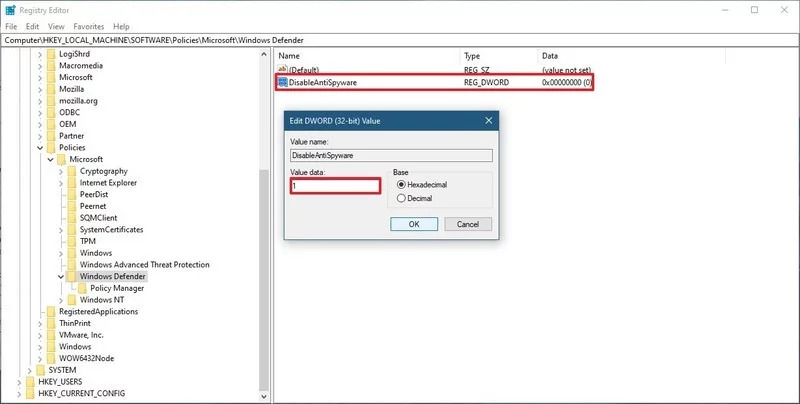Open the Edit menu
The image size is (800, 404).
pyautogui.click(x=34, y=26)
